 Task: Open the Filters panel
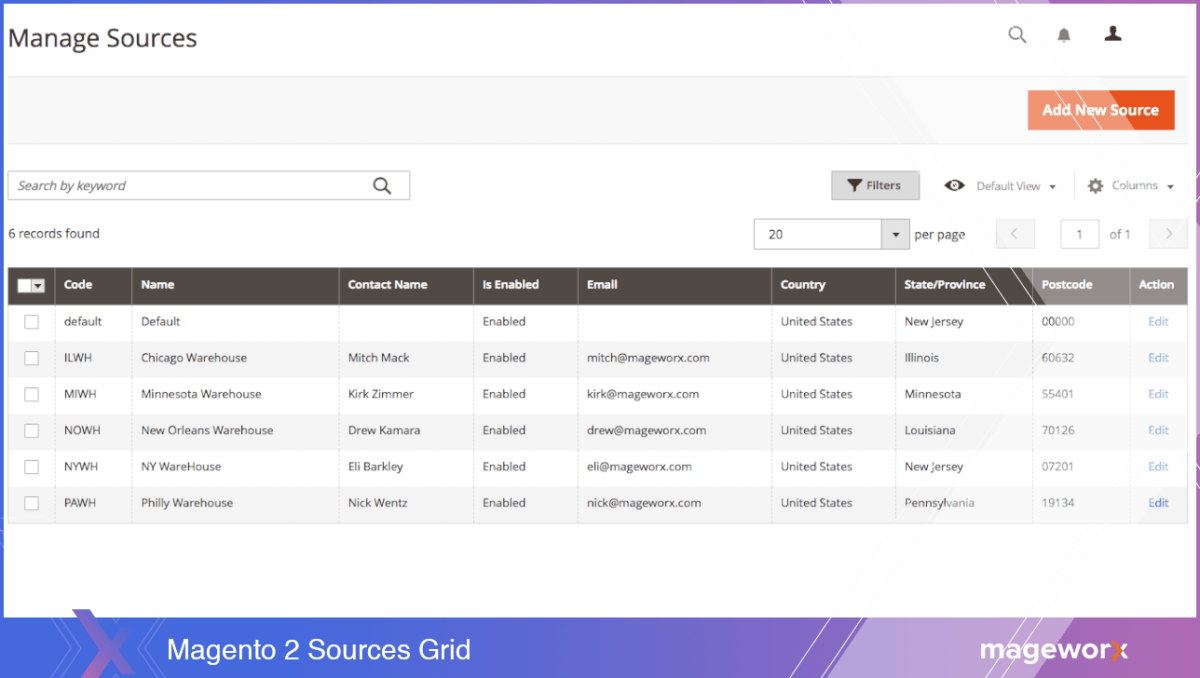click(874, 185)
